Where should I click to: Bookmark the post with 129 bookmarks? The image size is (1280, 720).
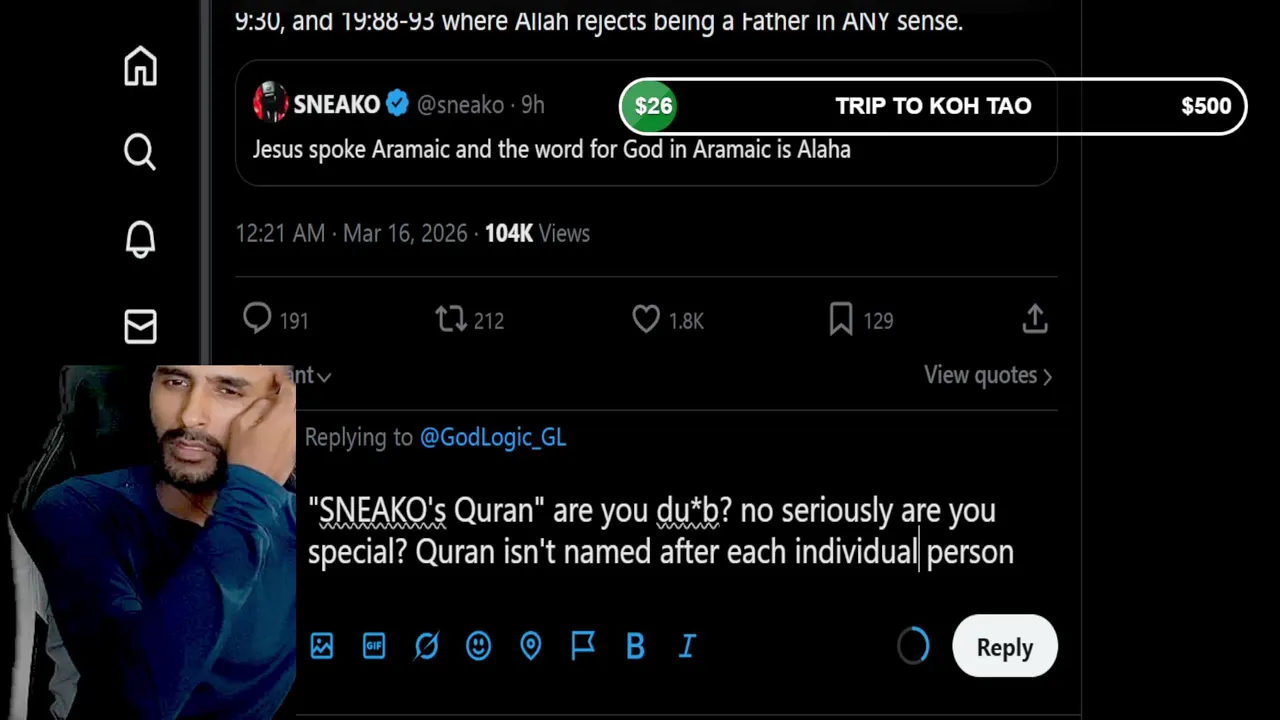tap(841, 319)
